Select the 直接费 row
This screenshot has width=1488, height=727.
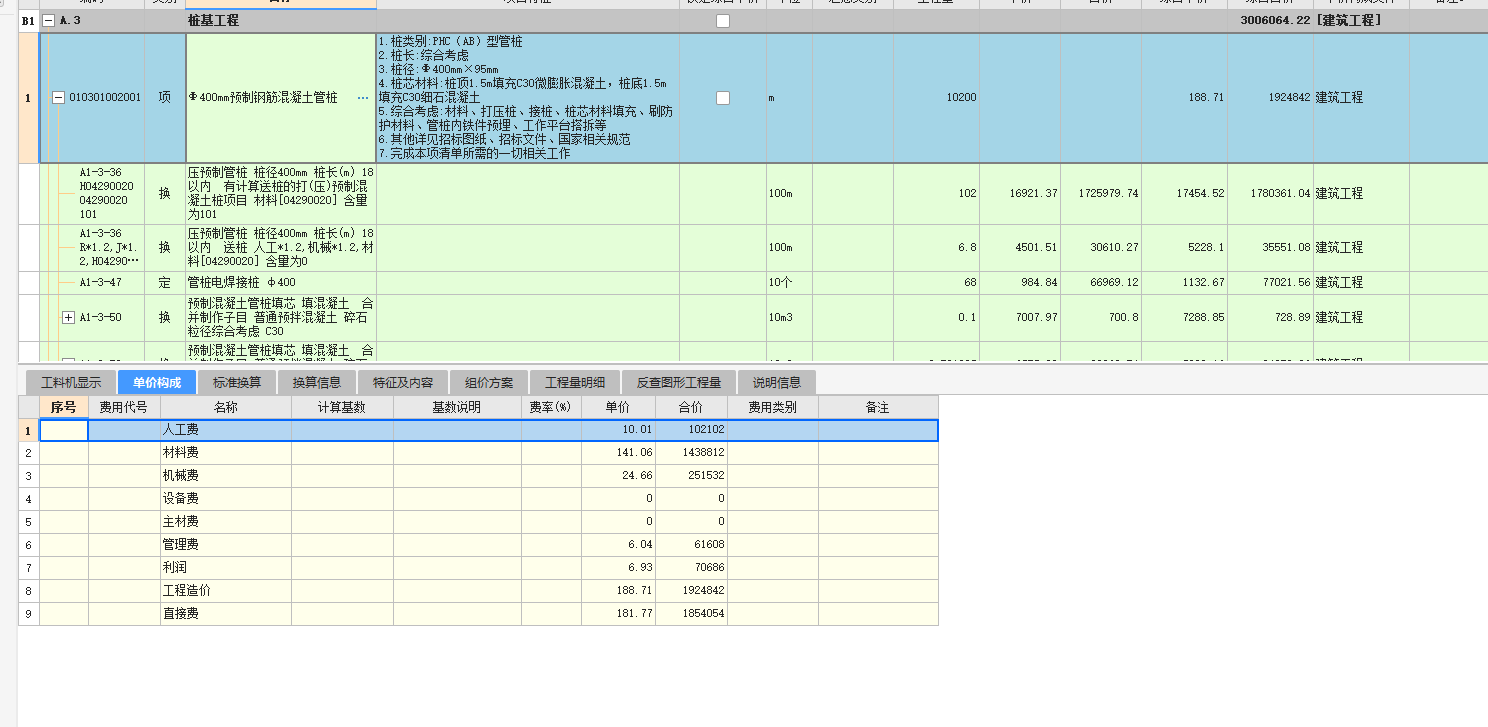pos(479,614)
